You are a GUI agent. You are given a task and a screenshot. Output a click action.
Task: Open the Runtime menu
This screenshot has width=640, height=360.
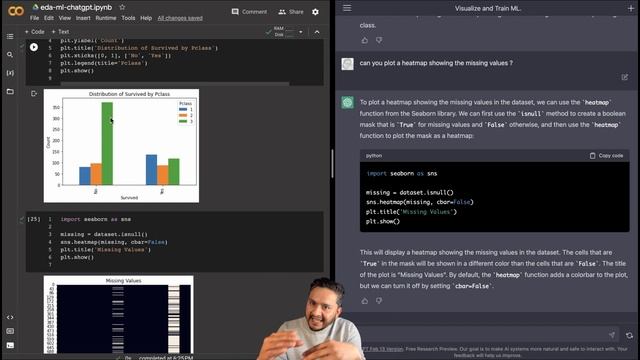coord(106,18)
